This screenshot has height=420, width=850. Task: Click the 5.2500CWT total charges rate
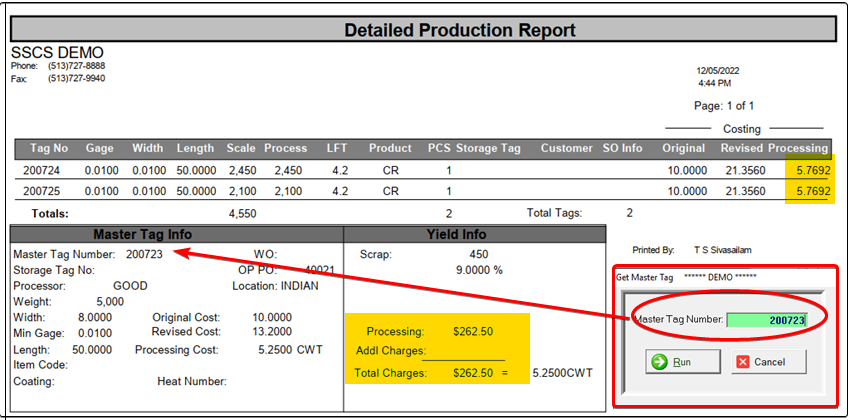[x=563, y=373]
